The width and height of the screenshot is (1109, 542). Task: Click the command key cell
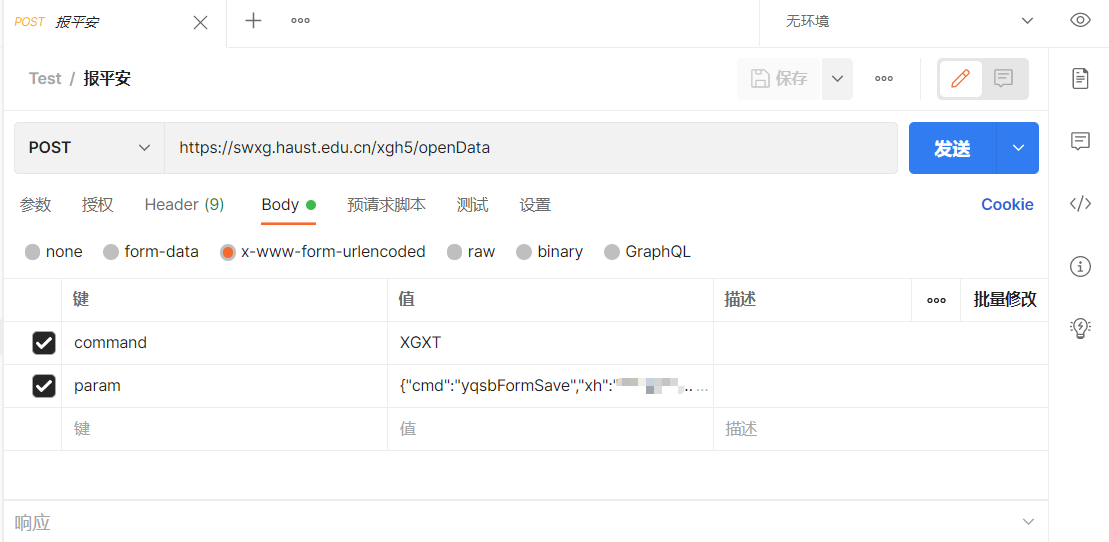[x=225, y=343]
